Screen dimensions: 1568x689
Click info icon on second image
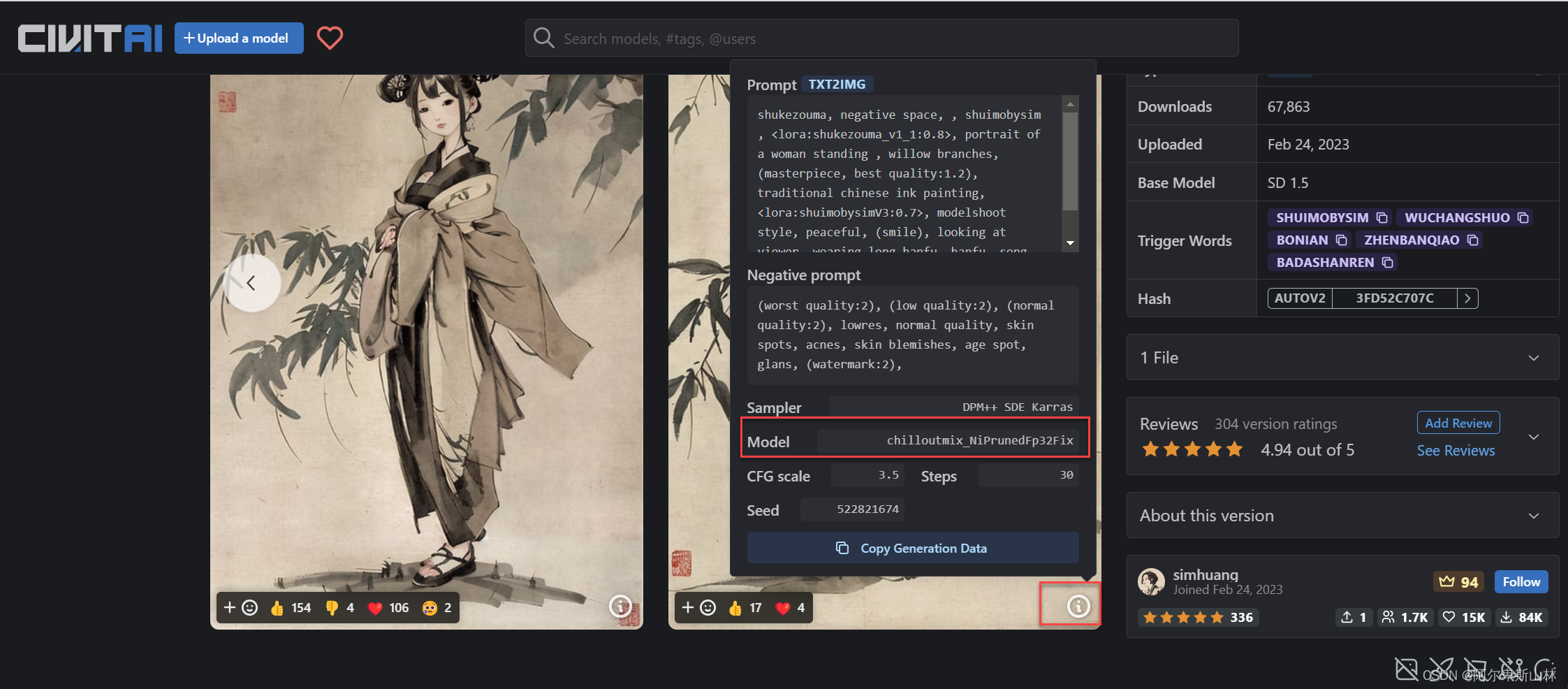(x=1078, y=606)
